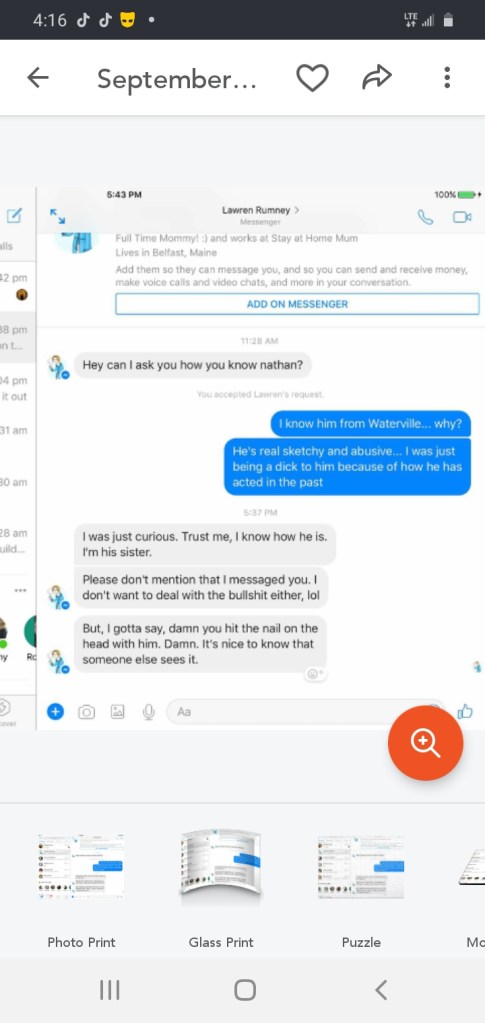Start a video chat with camera icon
Screen dimensions: 485x1023
pyautogui.click(x=462, y=217)
